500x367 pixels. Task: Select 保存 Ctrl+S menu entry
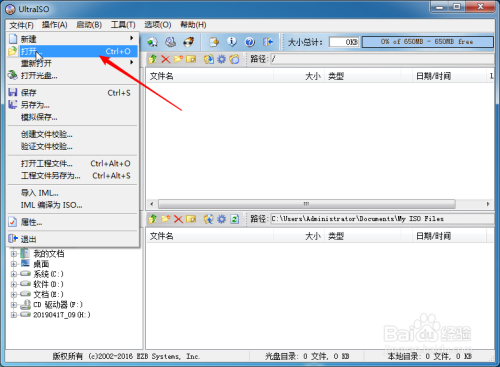pyautogui.click(x=72, y=93)
